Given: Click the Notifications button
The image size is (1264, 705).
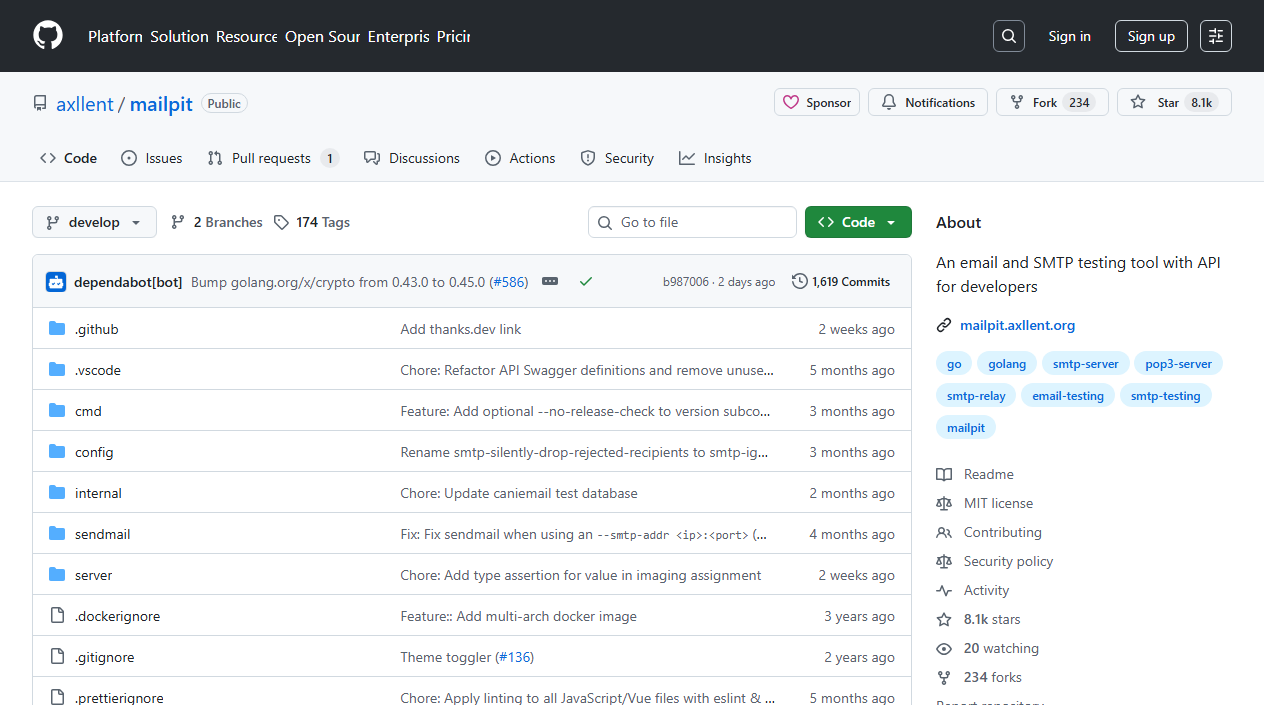Looking at the screenshot, I should tap(928, 102).
